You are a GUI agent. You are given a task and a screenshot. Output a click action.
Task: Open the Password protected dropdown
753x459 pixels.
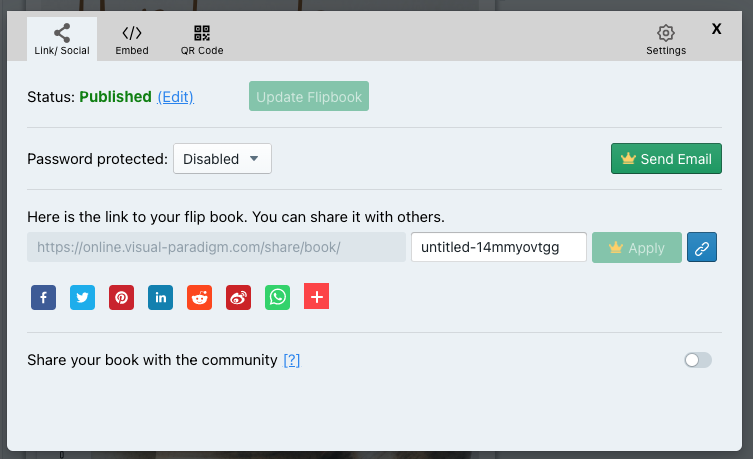click(x=222, y=159)
